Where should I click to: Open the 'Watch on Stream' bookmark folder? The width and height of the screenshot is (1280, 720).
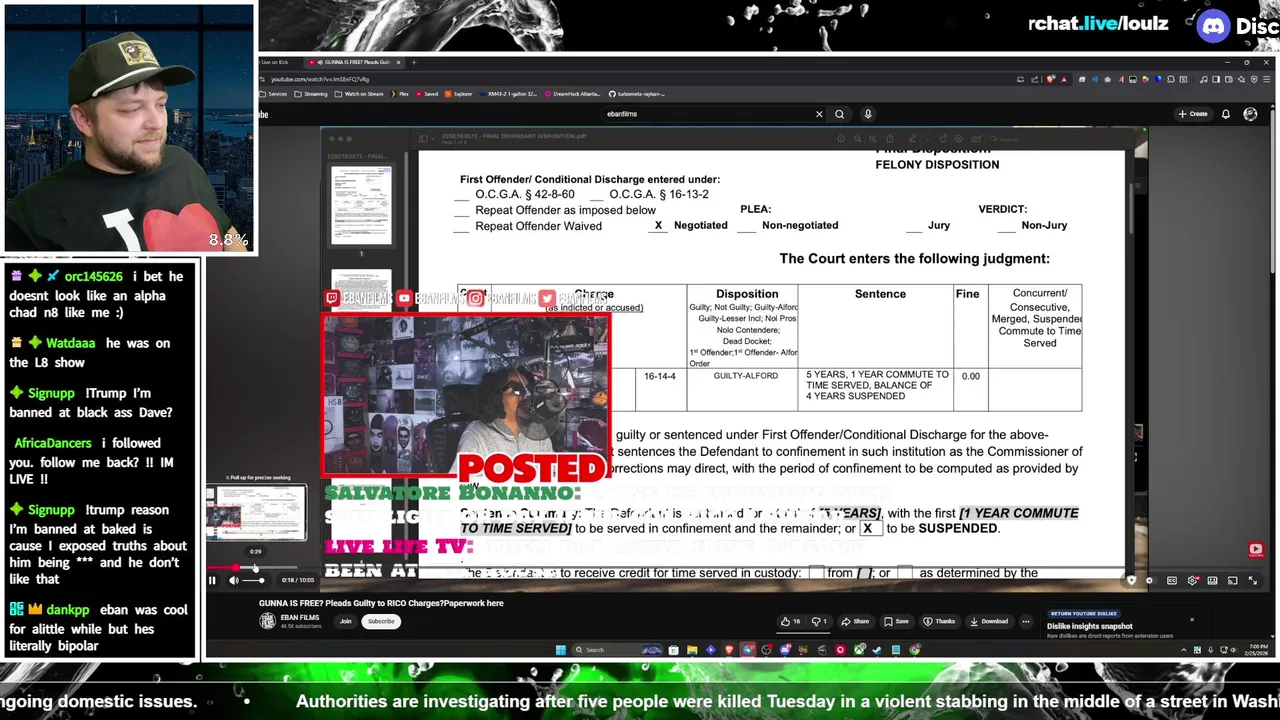359,94
